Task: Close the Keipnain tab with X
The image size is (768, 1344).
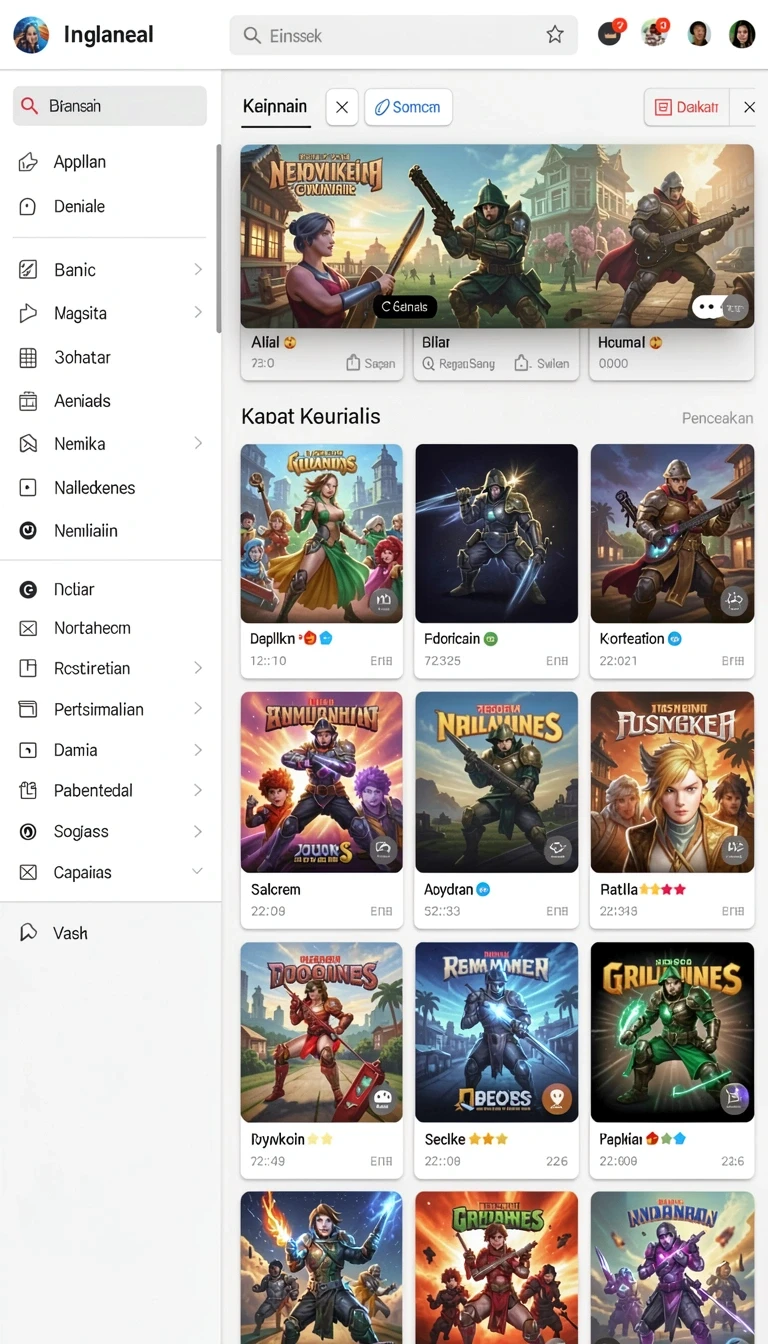Action: point(341,107)
